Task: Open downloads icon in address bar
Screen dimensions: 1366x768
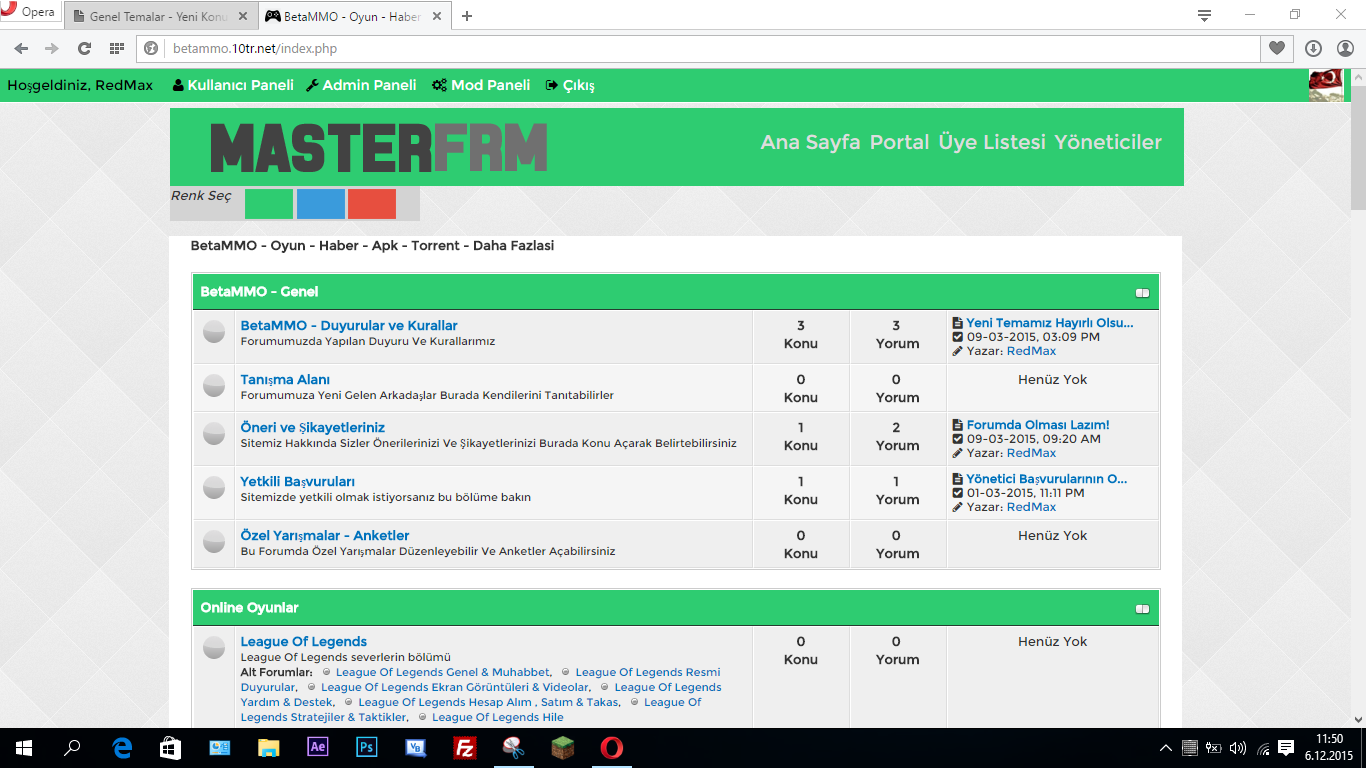Action: [x=1314, y=48]
